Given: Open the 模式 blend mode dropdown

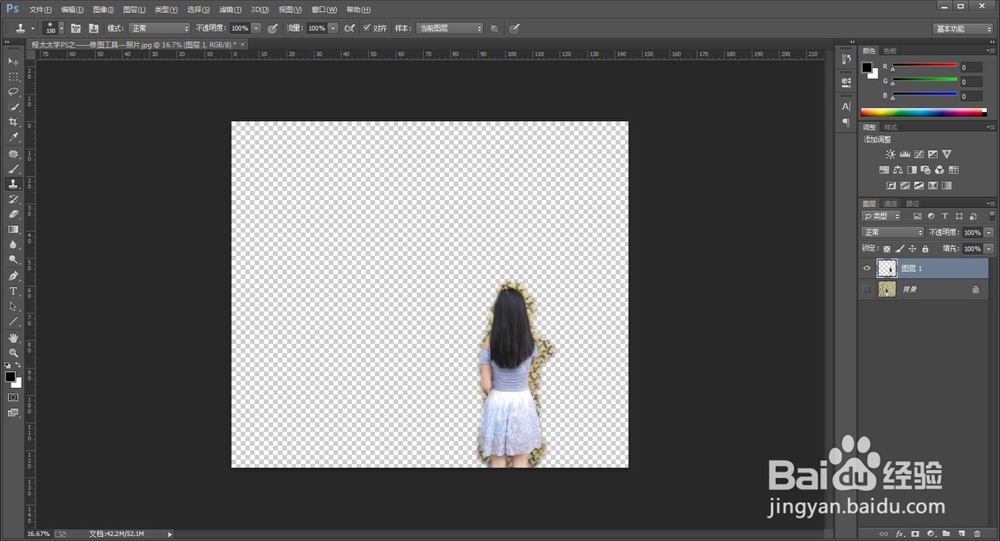Looking at the screenshot, I should (159, 28).
